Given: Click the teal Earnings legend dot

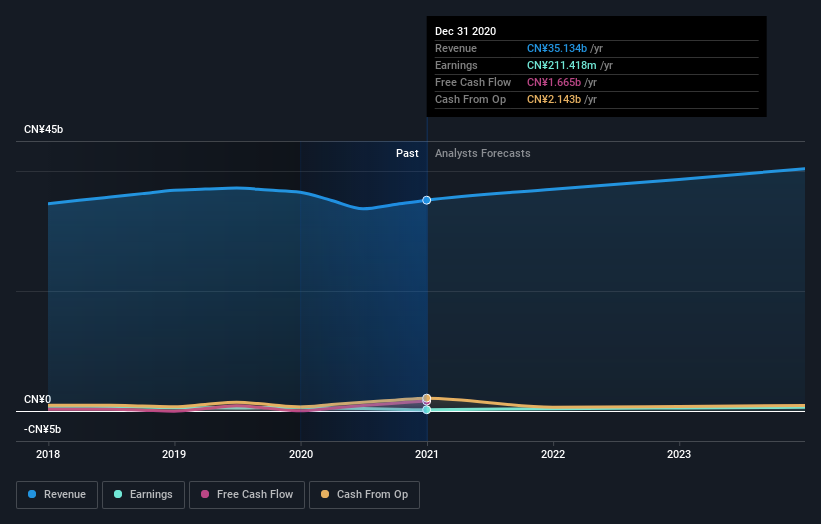Looking at the screenshot, I should pos(118,494).
